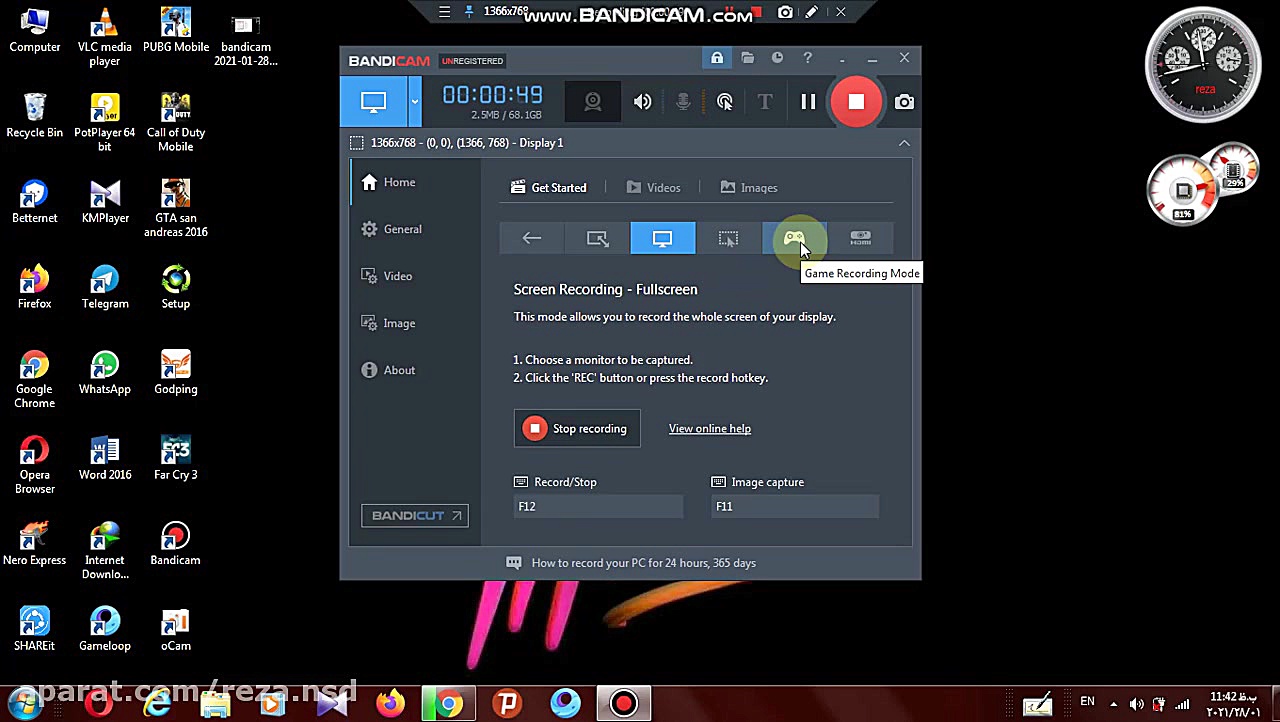The width and height of the screenshot is (1280, 722).
Task: Select the Word 2016 desktop icon
Action: tap(105, 458)
